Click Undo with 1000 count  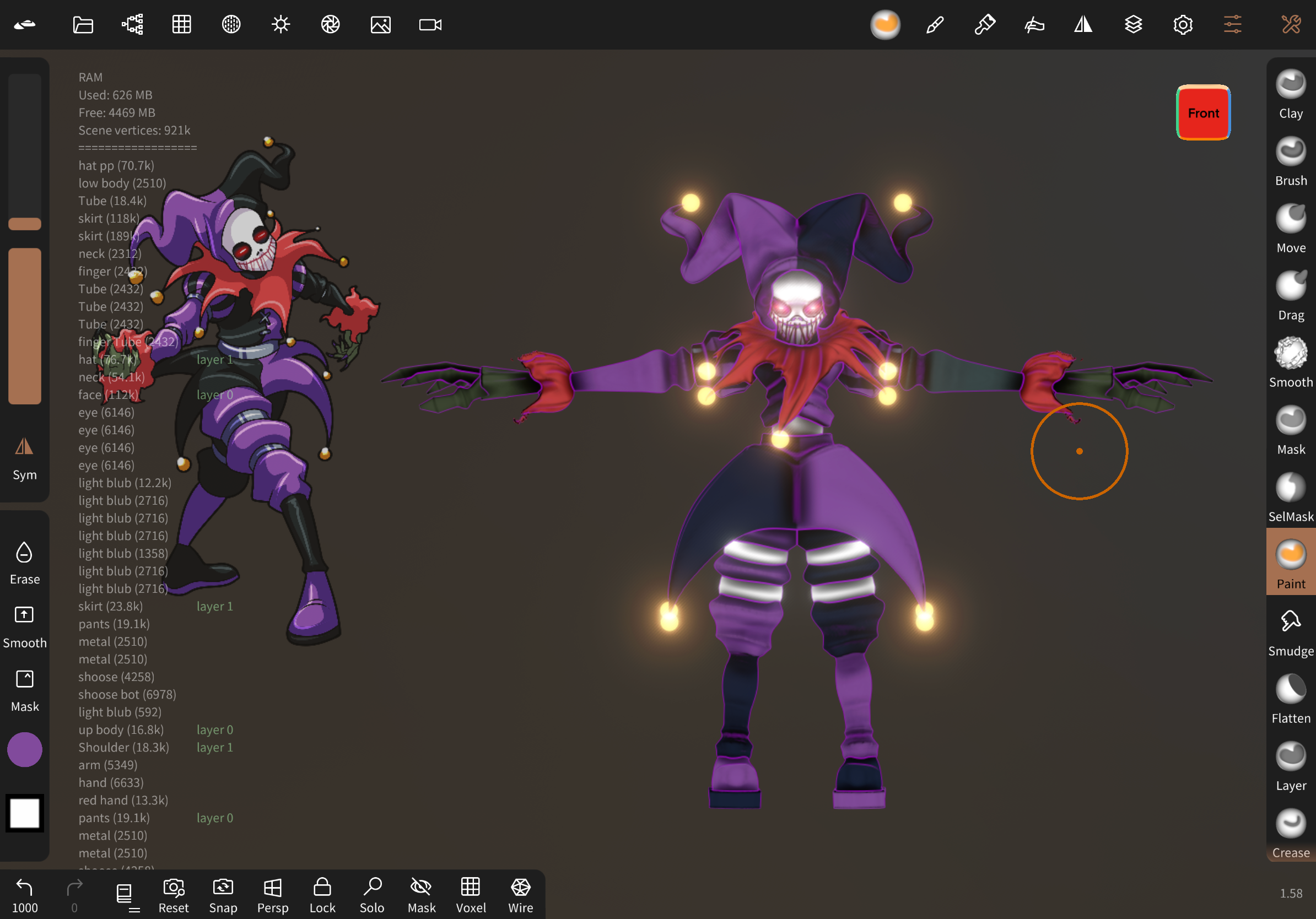(x=25, y=895)
